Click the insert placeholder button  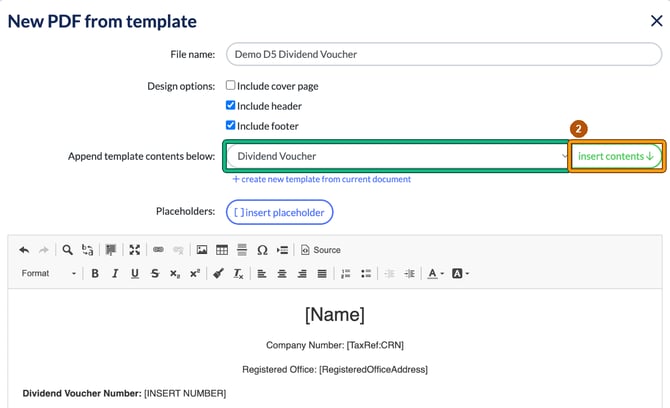pos(279,212)
